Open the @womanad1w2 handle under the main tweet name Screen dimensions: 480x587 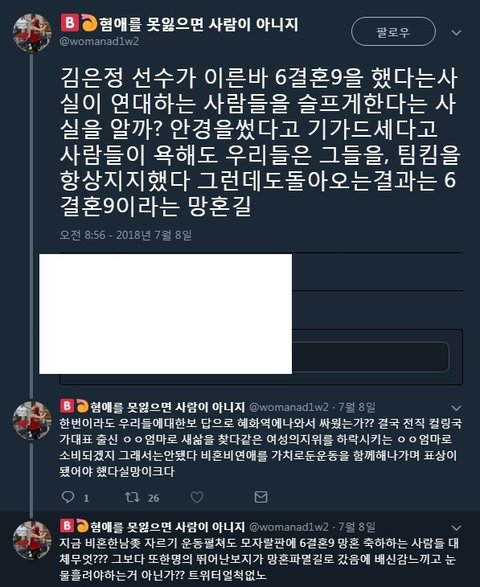tap(99, 41)
